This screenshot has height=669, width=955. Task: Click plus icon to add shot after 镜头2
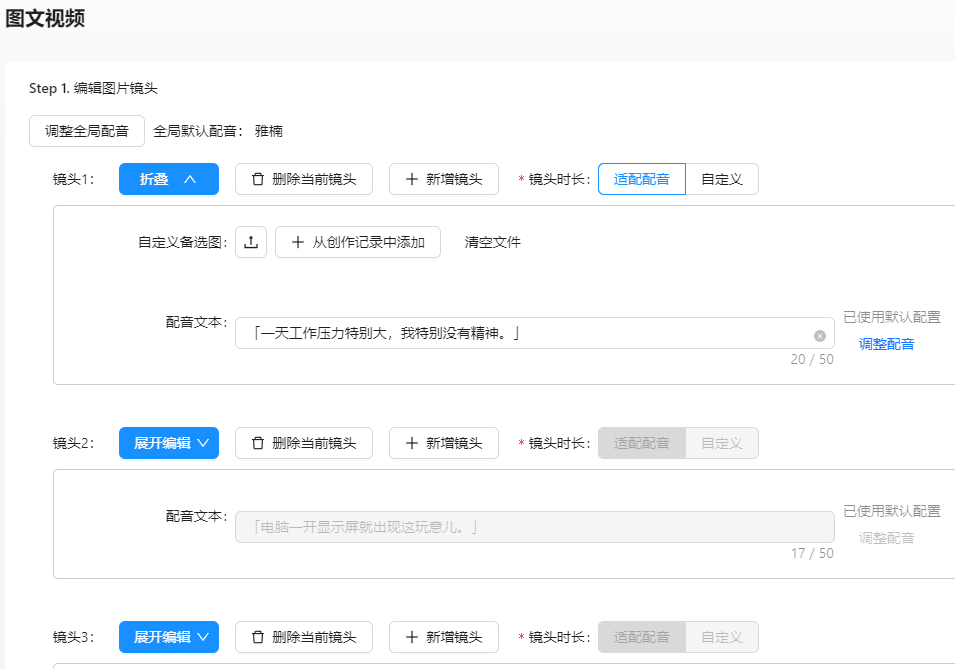pos(412,443)
